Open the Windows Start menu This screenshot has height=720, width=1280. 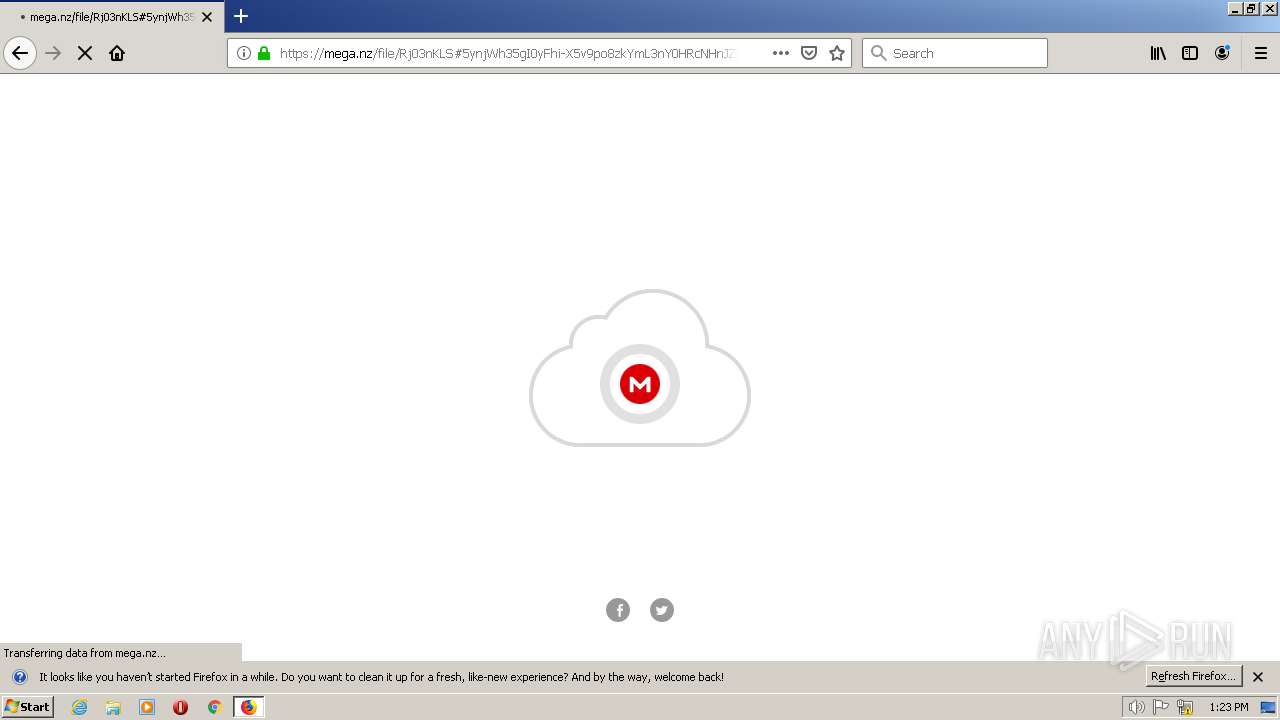pos(27,707)
